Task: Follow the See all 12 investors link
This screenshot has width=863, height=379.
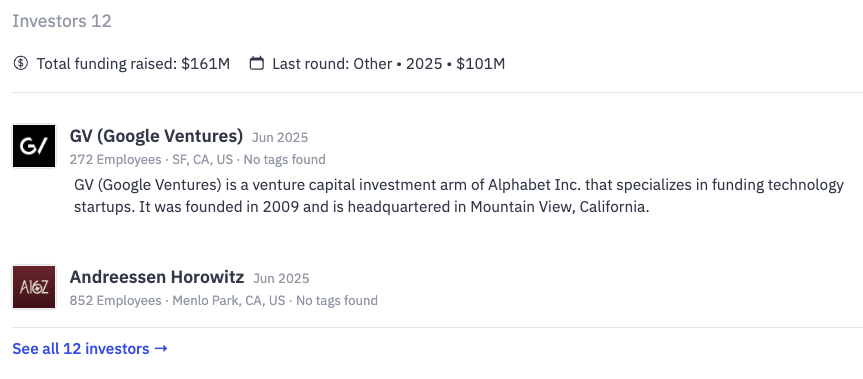Action: [x=90, y=349]
